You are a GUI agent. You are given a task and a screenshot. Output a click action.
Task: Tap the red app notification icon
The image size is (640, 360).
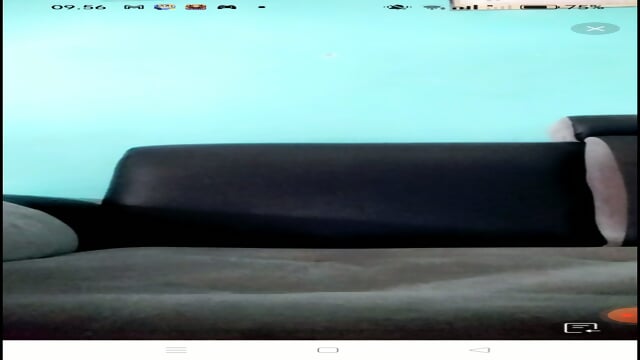click(196, 7)
